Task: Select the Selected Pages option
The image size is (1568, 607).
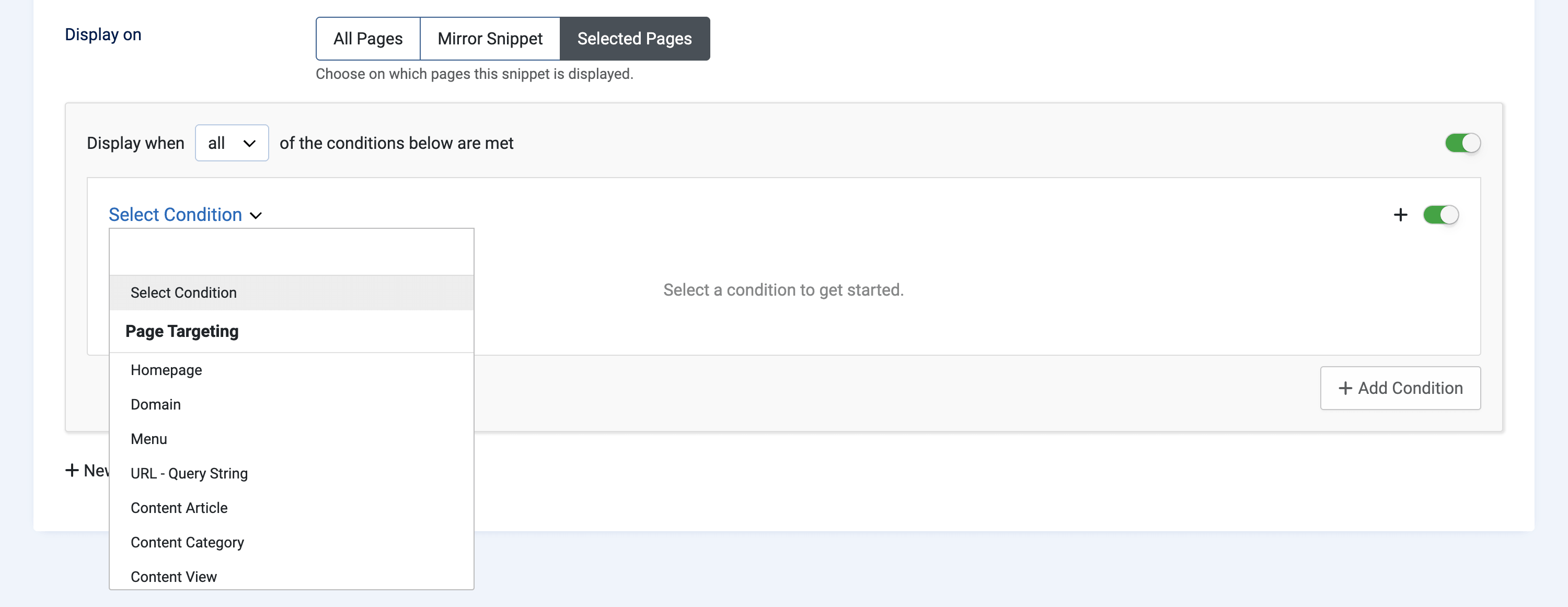Action: pos(635,38)
